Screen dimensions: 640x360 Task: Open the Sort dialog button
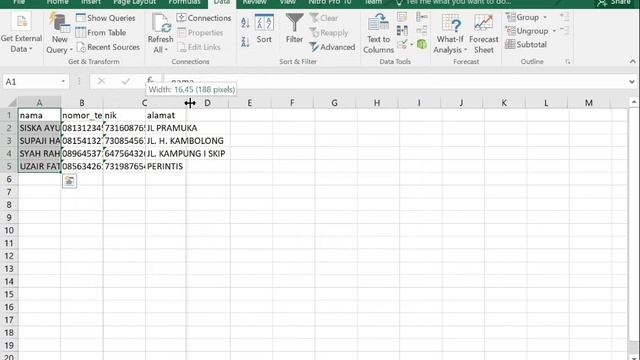coord(264,29)
